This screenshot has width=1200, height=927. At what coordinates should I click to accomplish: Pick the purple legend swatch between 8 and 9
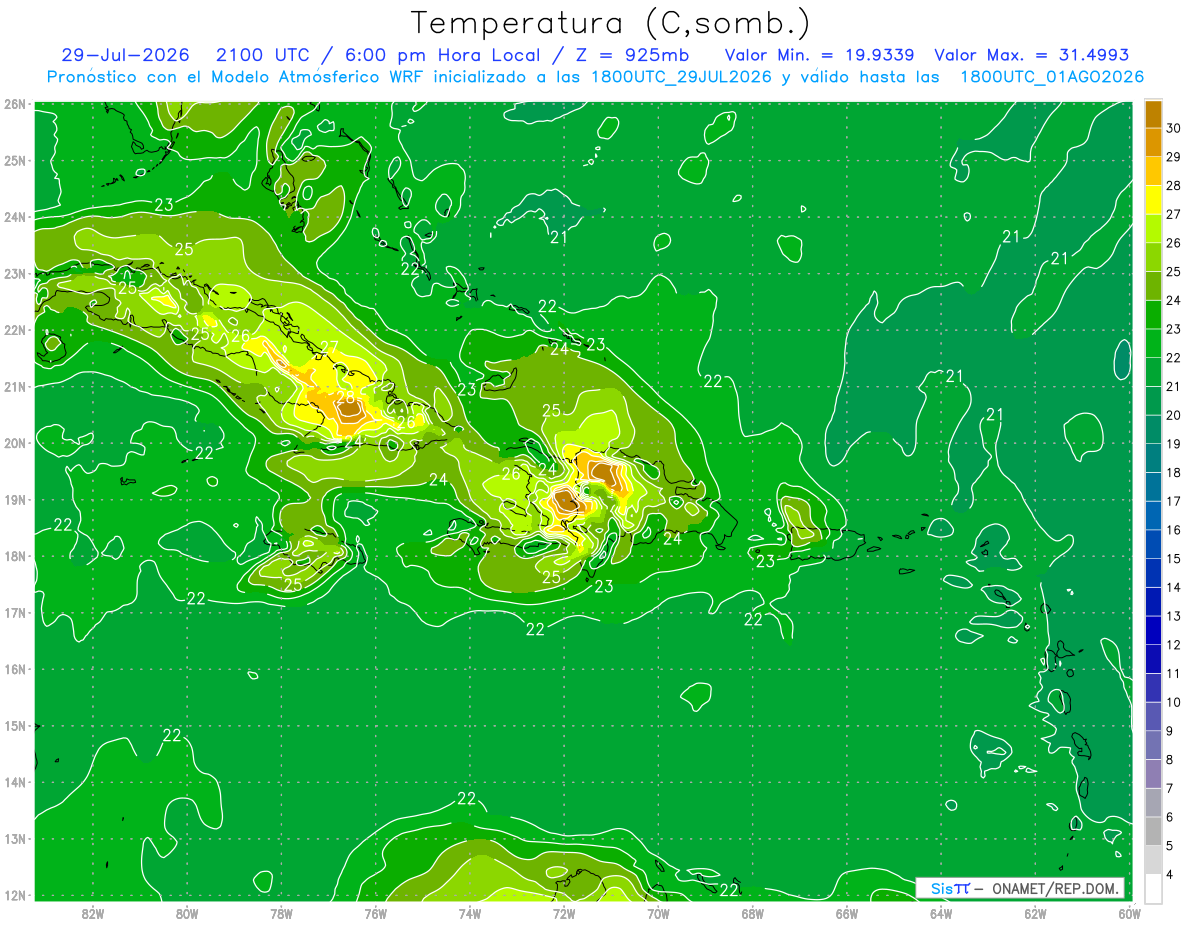pos(1153,745)
